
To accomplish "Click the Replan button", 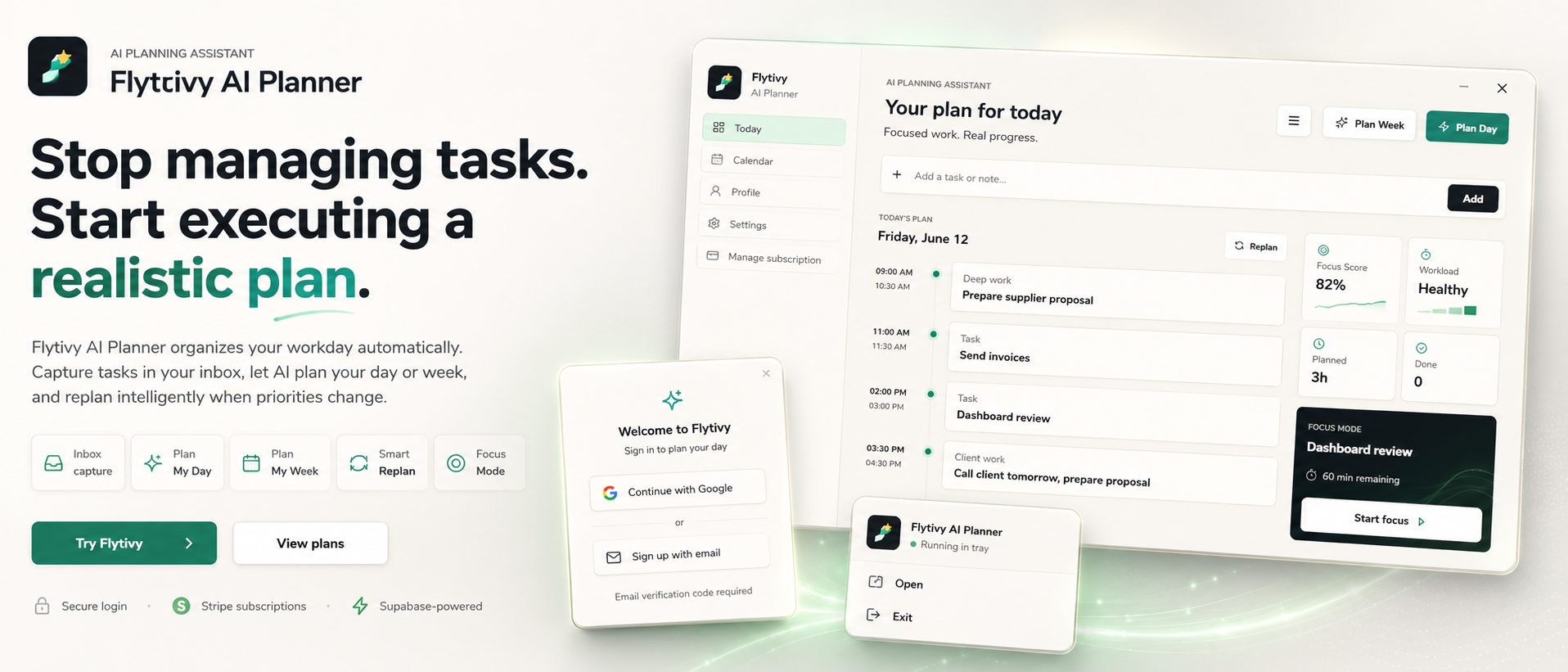I will coord(1256,246).
